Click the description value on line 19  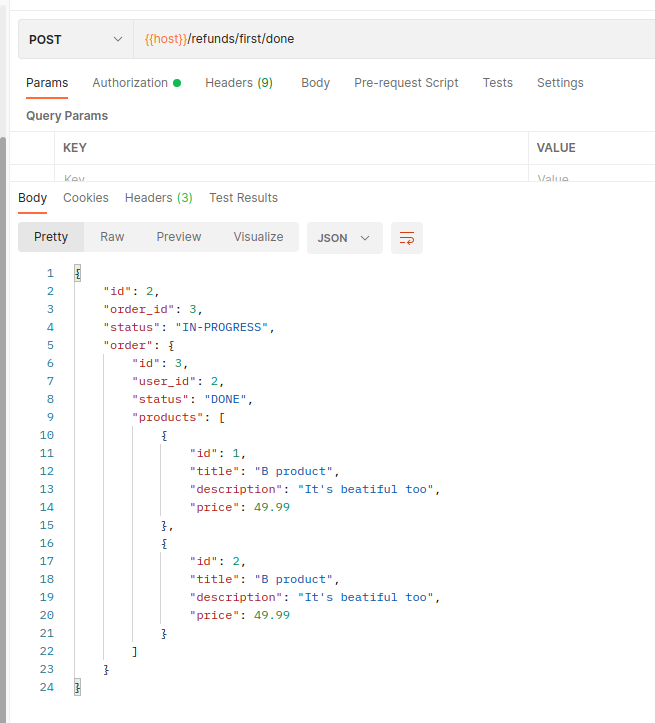point(366,597)
